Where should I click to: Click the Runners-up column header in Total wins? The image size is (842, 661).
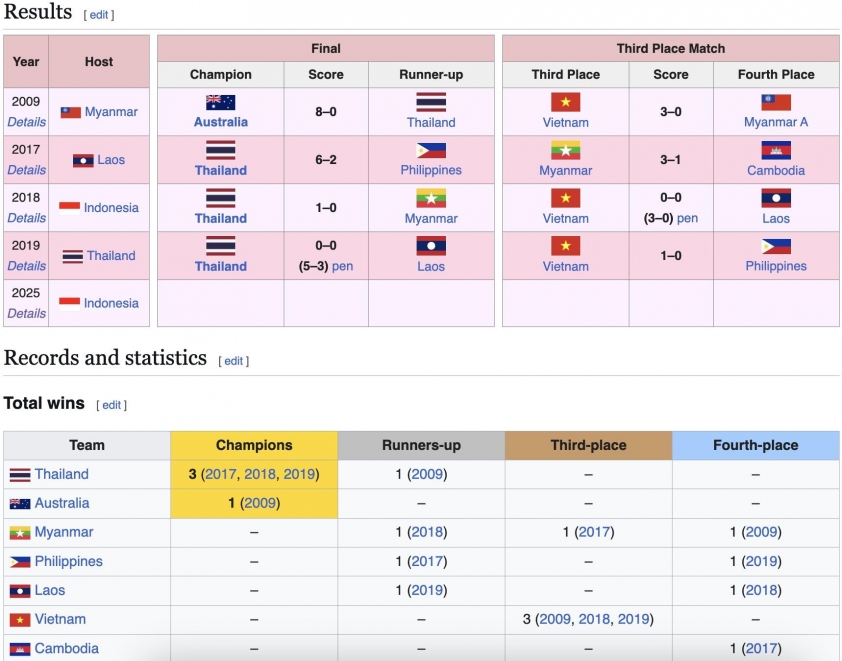(422, 446)
